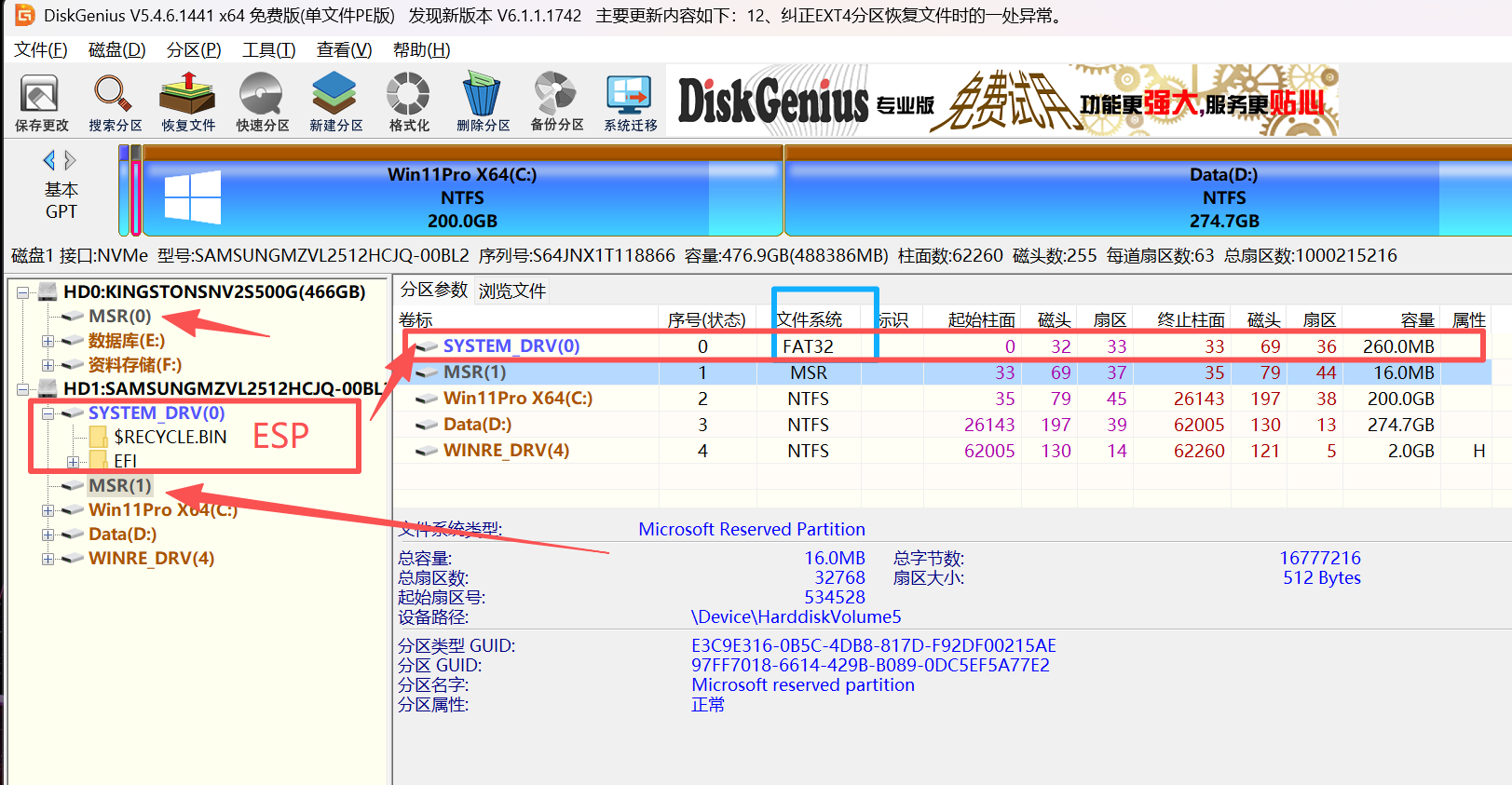This screenshot has width=1512, height=785.
Task: Select $RECYCLE.BIN folder in the tree
Action: coord(170,437)
